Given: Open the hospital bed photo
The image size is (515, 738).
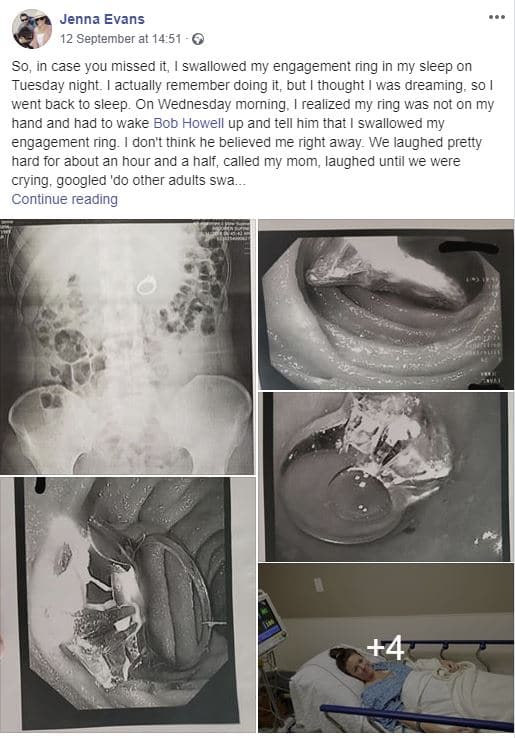Looking at the screenshot, I should (x=386, y=648).
